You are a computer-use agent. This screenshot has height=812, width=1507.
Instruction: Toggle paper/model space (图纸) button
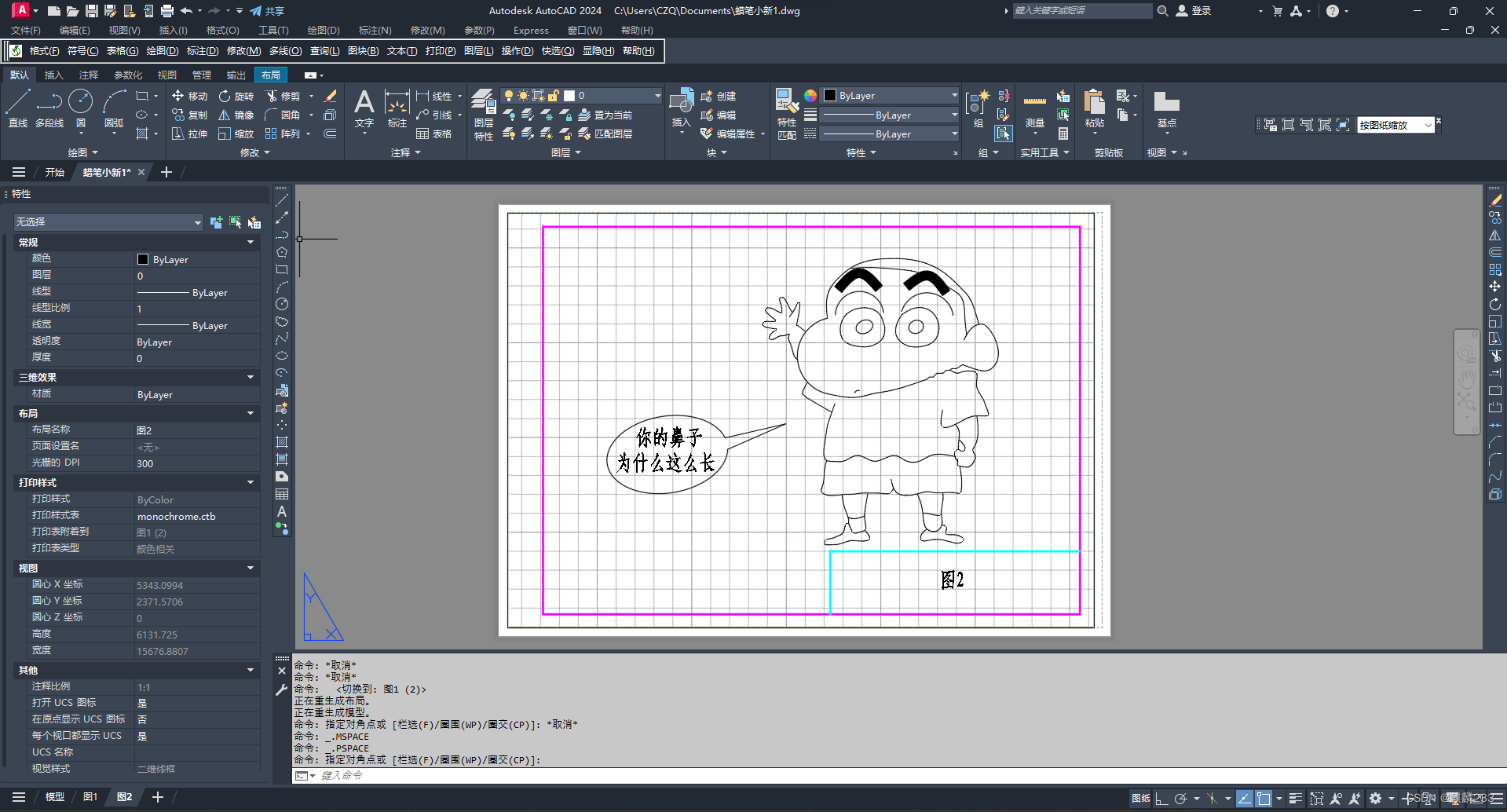tap(1141, 799)
